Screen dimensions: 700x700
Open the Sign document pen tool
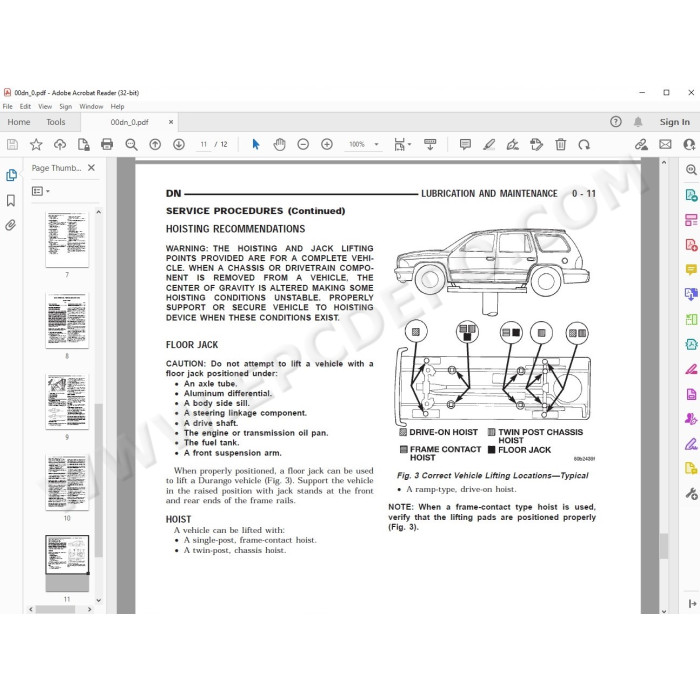tap(512, 144)
